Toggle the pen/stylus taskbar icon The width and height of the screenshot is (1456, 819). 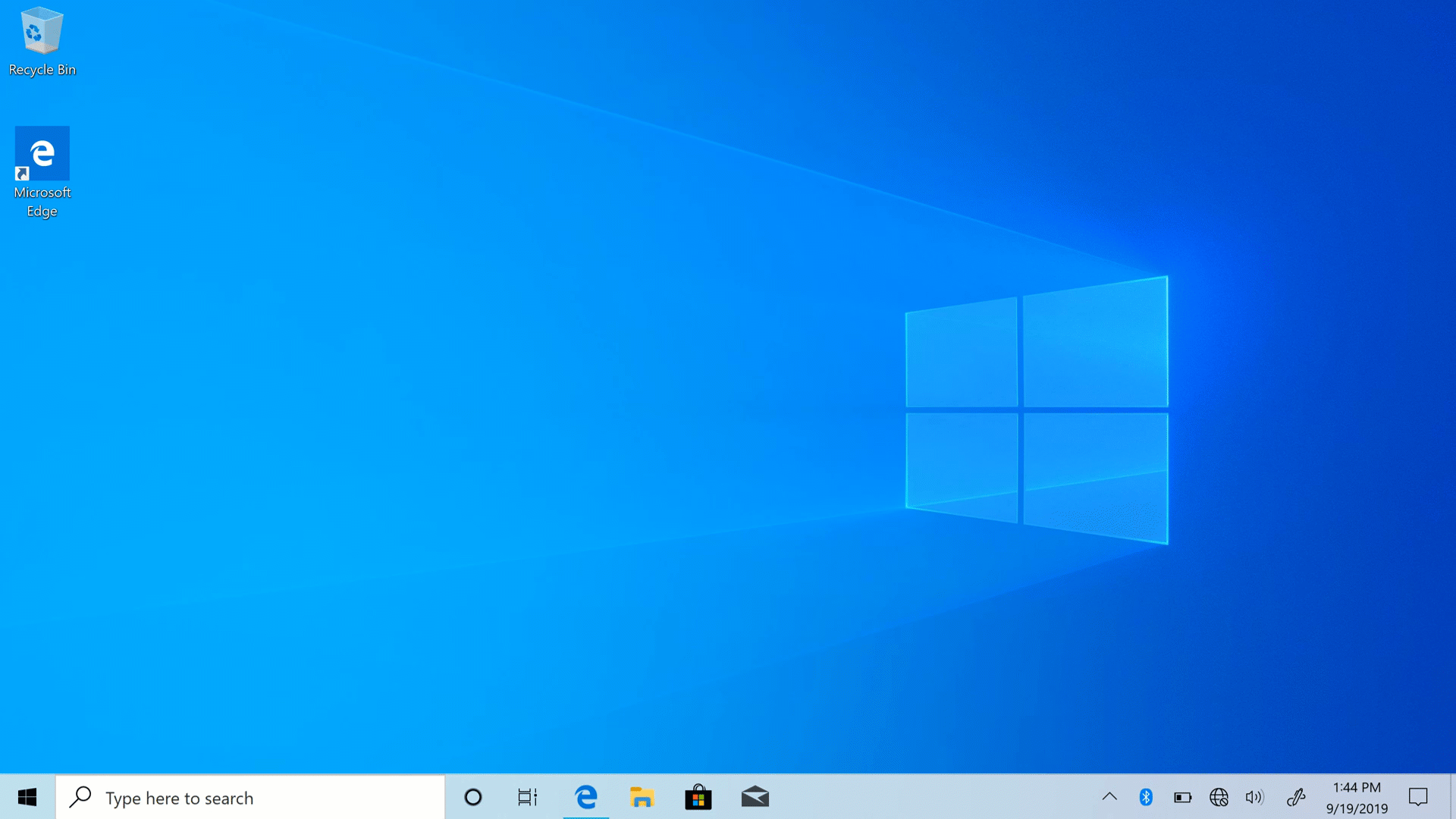pos(1297,797)
